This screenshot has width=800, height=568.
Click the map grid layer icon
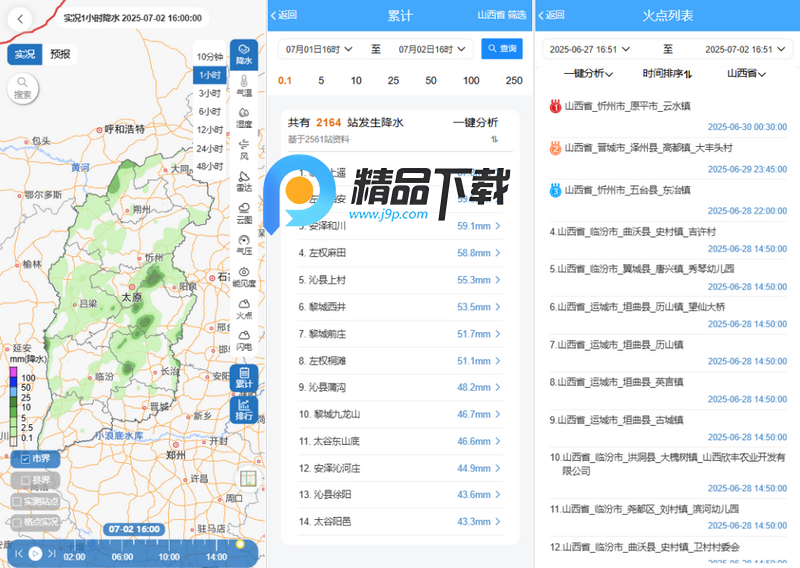point(248,479)
